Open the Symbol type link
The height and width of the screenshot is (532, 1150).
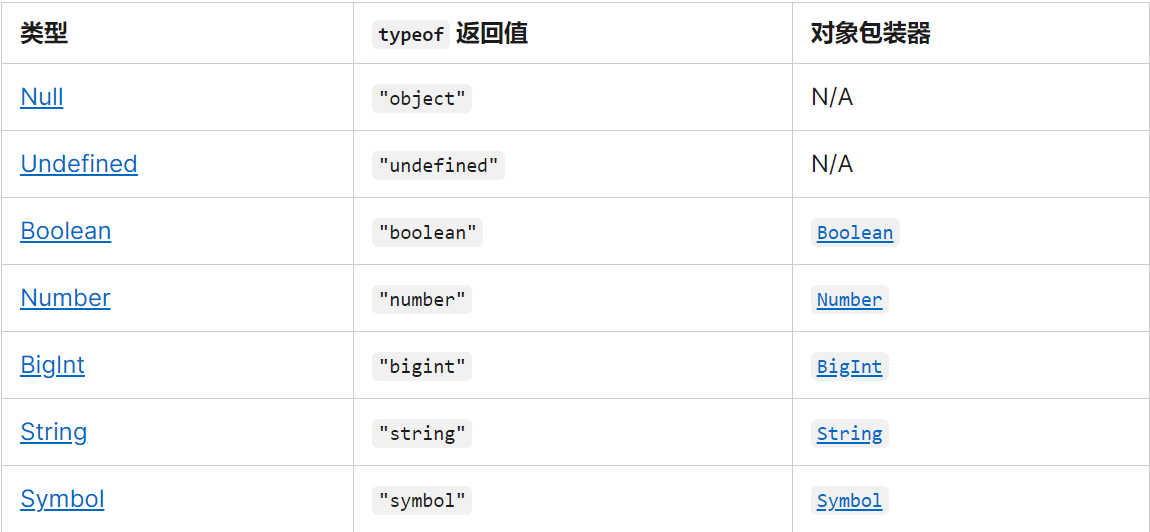[x=62, y=499]
